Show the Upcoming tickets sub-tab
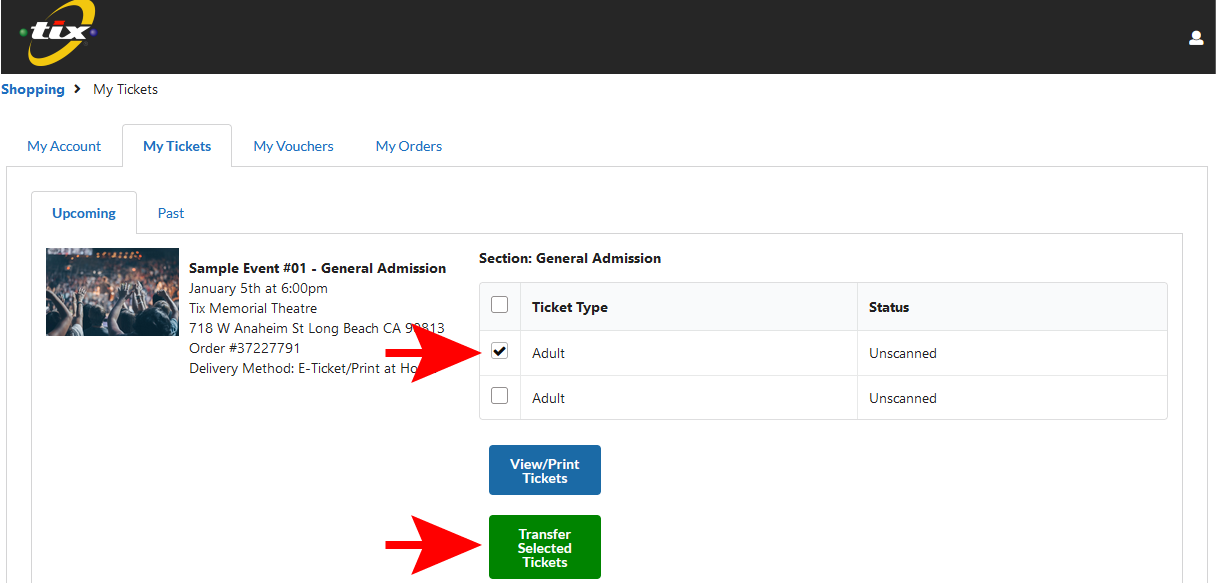Viewport: 1216px width, 584px height. pyautogui.click(x=84, y=213)
